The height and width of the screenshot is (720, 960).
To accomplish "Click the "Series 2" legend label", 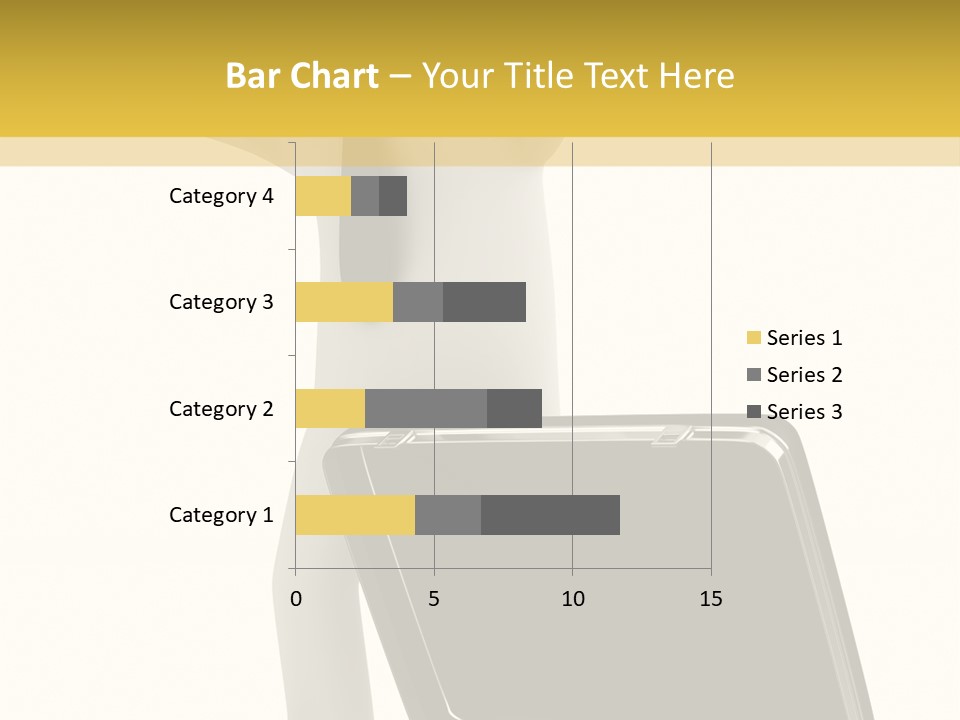I will coord(804,375).
